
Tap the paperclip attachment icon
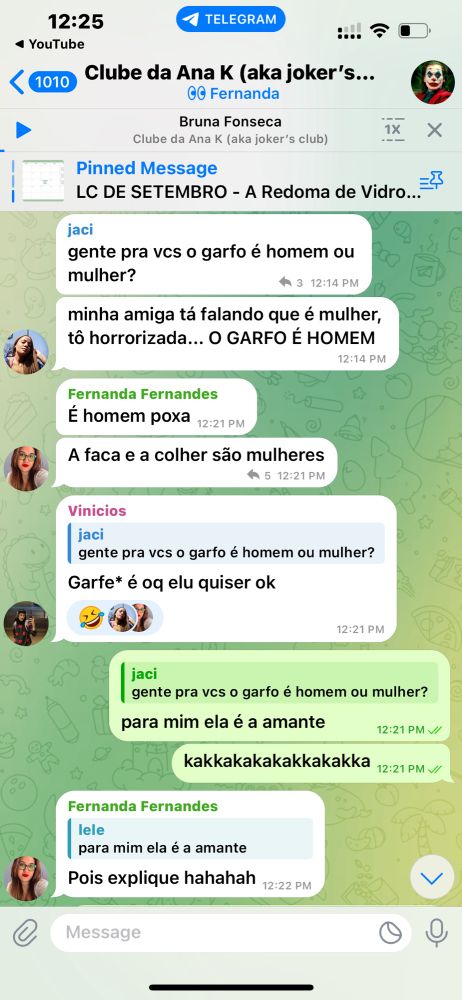25,932
